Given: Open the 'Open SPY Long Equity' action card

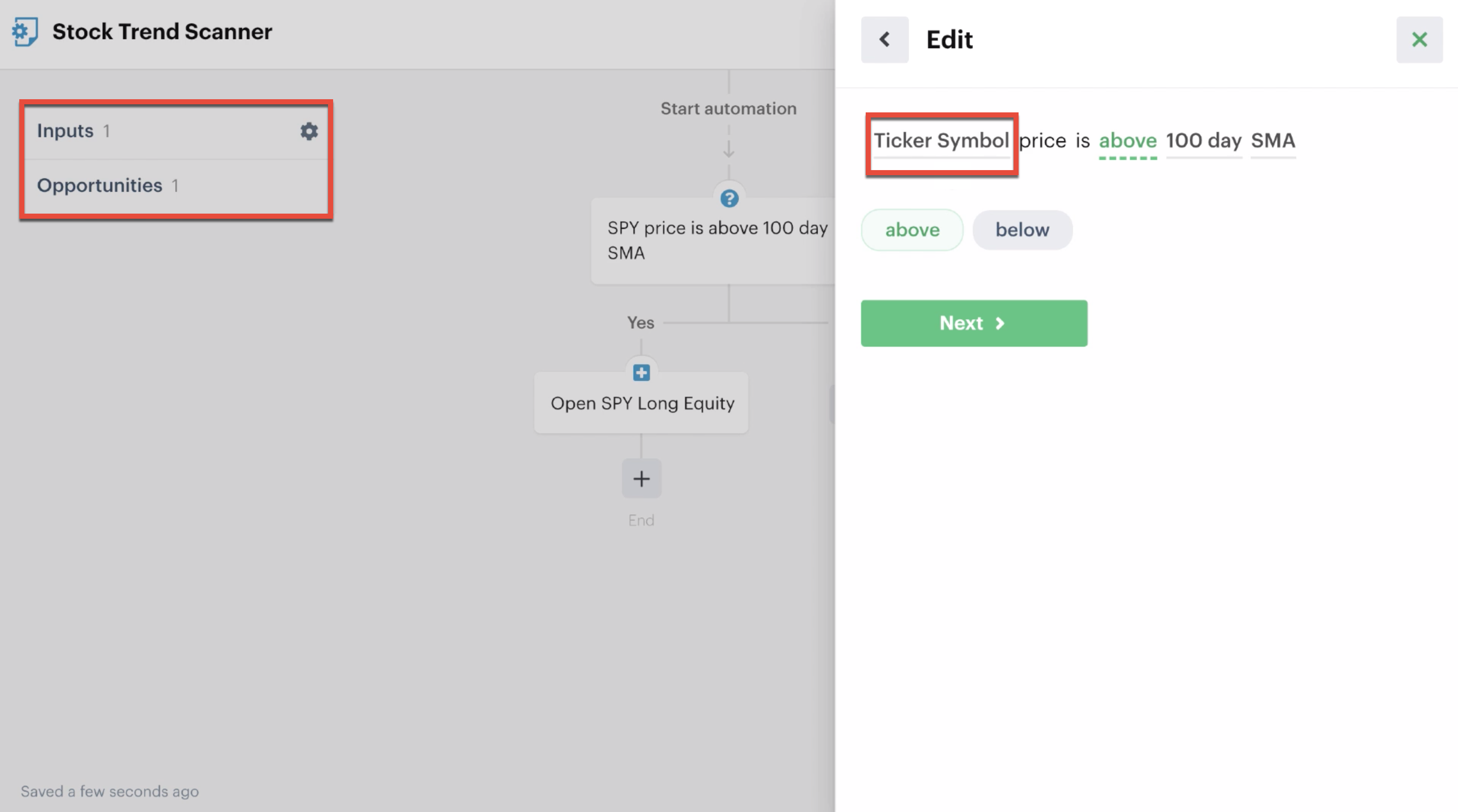Looking at the screenshot, I should coord(641,403).
